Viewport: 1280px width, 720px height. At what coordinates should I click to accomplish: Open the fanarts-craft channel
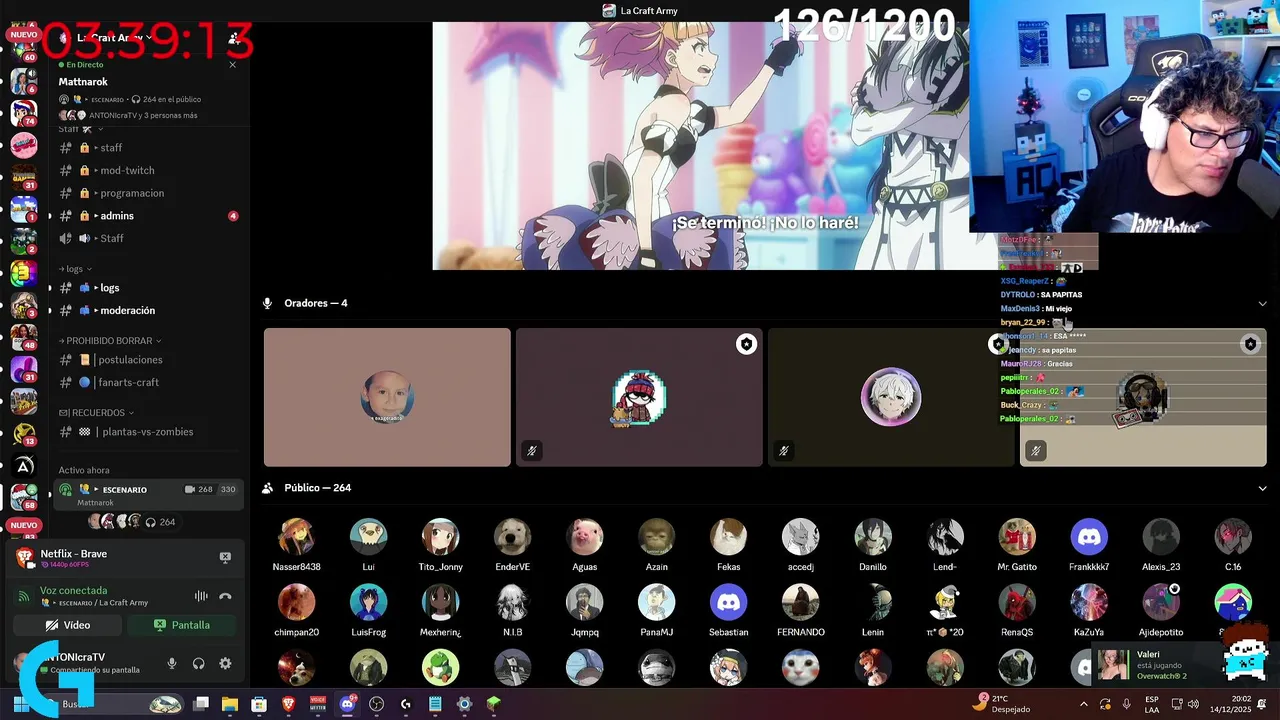[x=148, y=382]
